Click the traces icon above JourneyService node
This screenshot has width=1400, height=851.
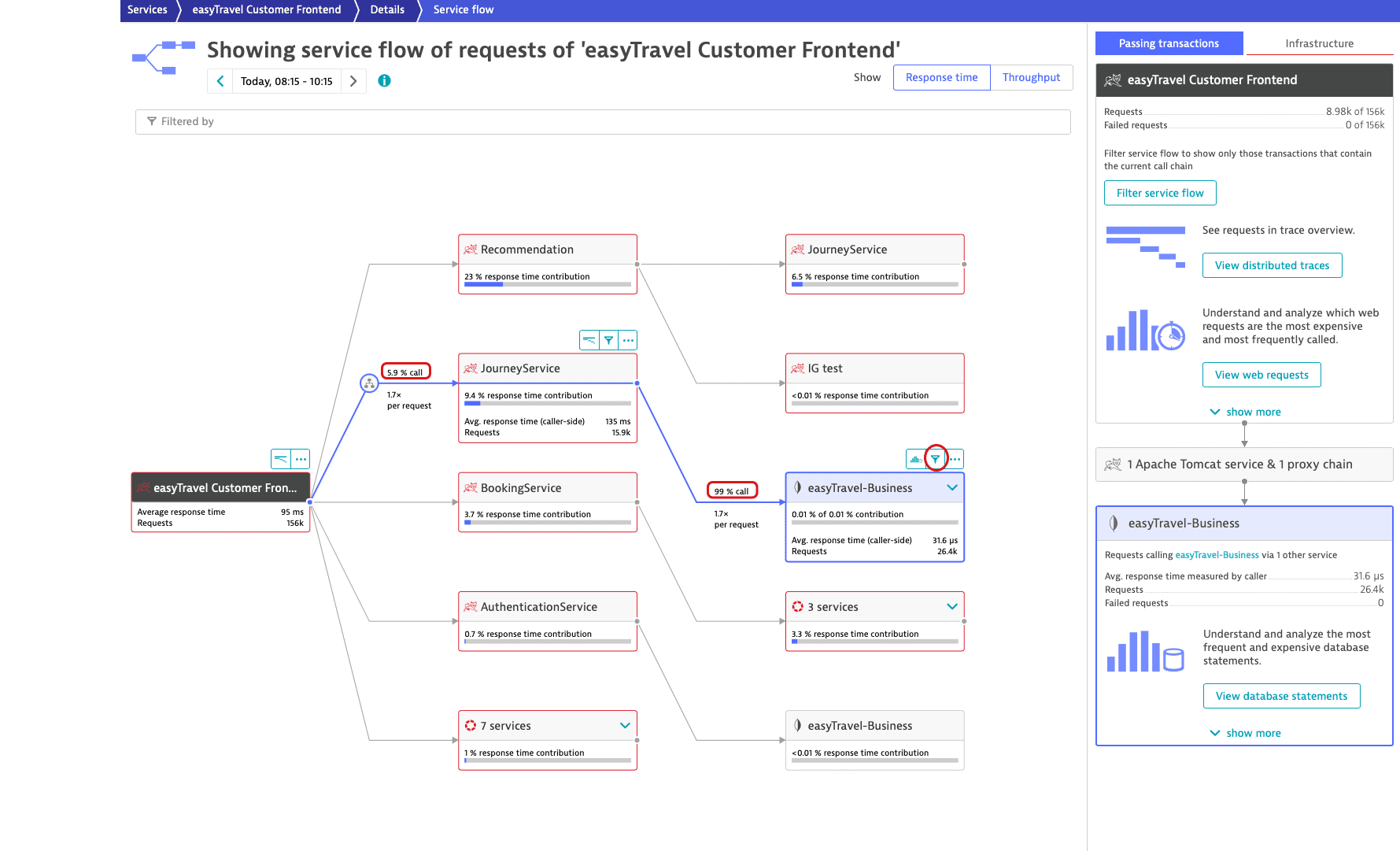[589, 340]
